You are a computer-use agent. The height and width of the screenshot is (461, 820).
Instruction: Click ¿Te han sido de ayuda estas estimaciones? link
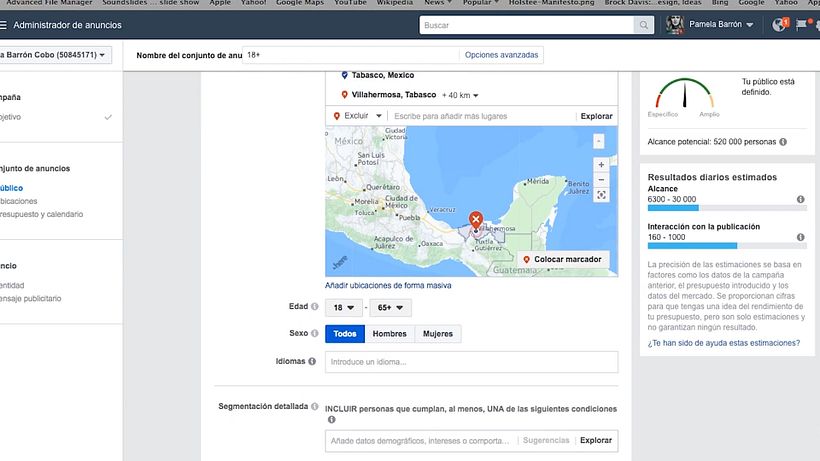(724, 343)
